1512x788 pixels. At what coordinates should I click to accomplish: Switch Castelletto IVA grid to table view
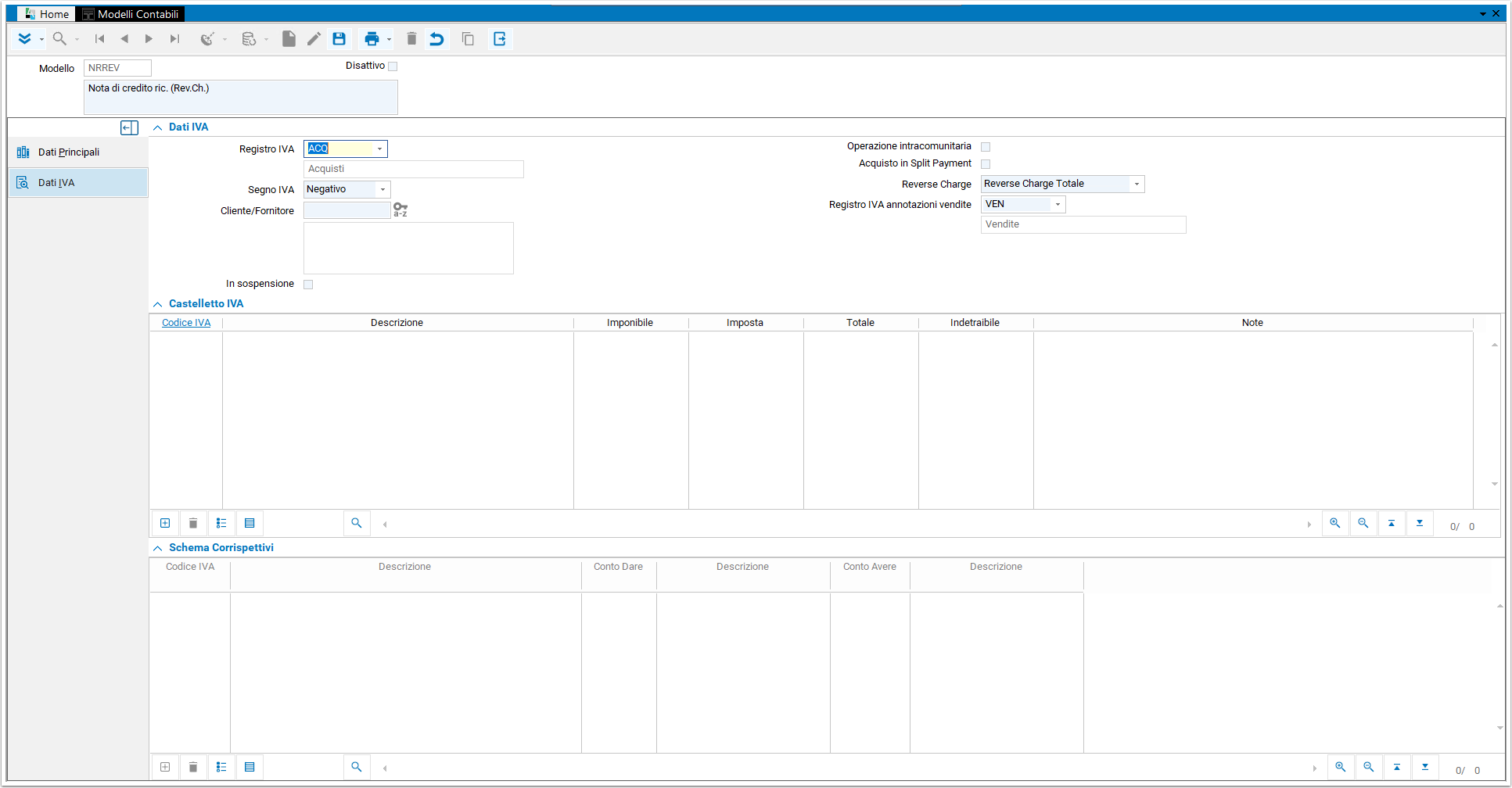pos(250,523)
